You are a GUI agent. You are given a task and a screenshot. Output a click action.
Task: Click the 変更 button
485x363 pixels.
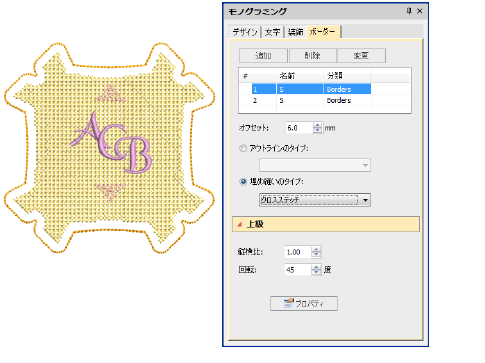click(x=361, y=55)
